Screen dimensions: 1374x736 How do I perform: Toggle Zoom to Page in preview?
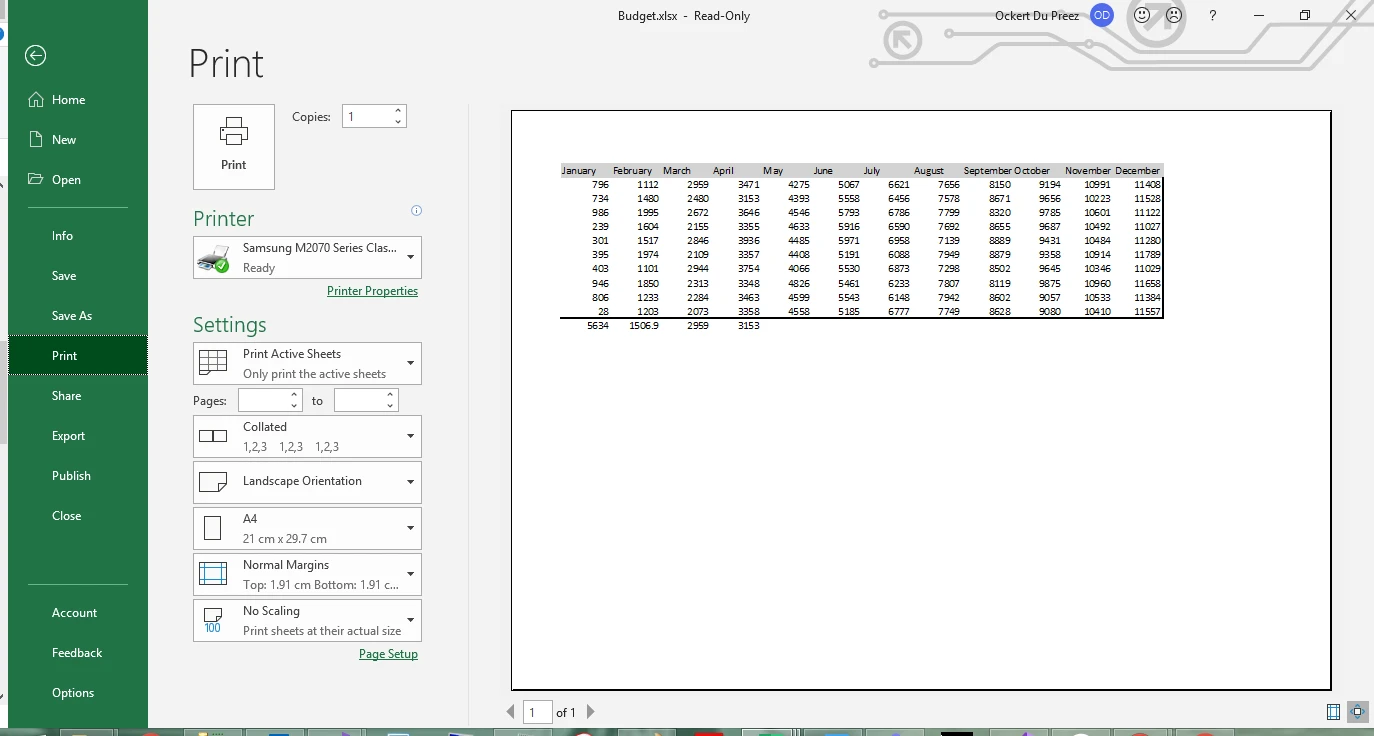point(1357,712)
